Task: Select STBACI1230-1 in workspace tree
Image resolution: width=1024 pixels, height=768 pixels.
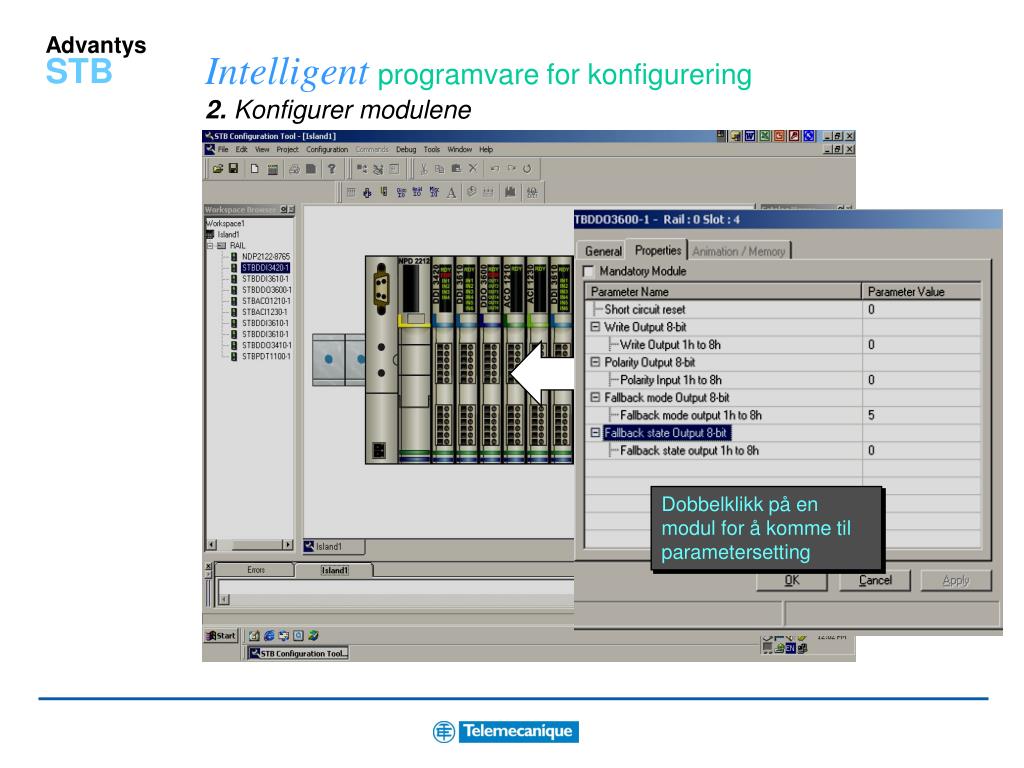Action: pyautogui.click(x=264, y=312)
